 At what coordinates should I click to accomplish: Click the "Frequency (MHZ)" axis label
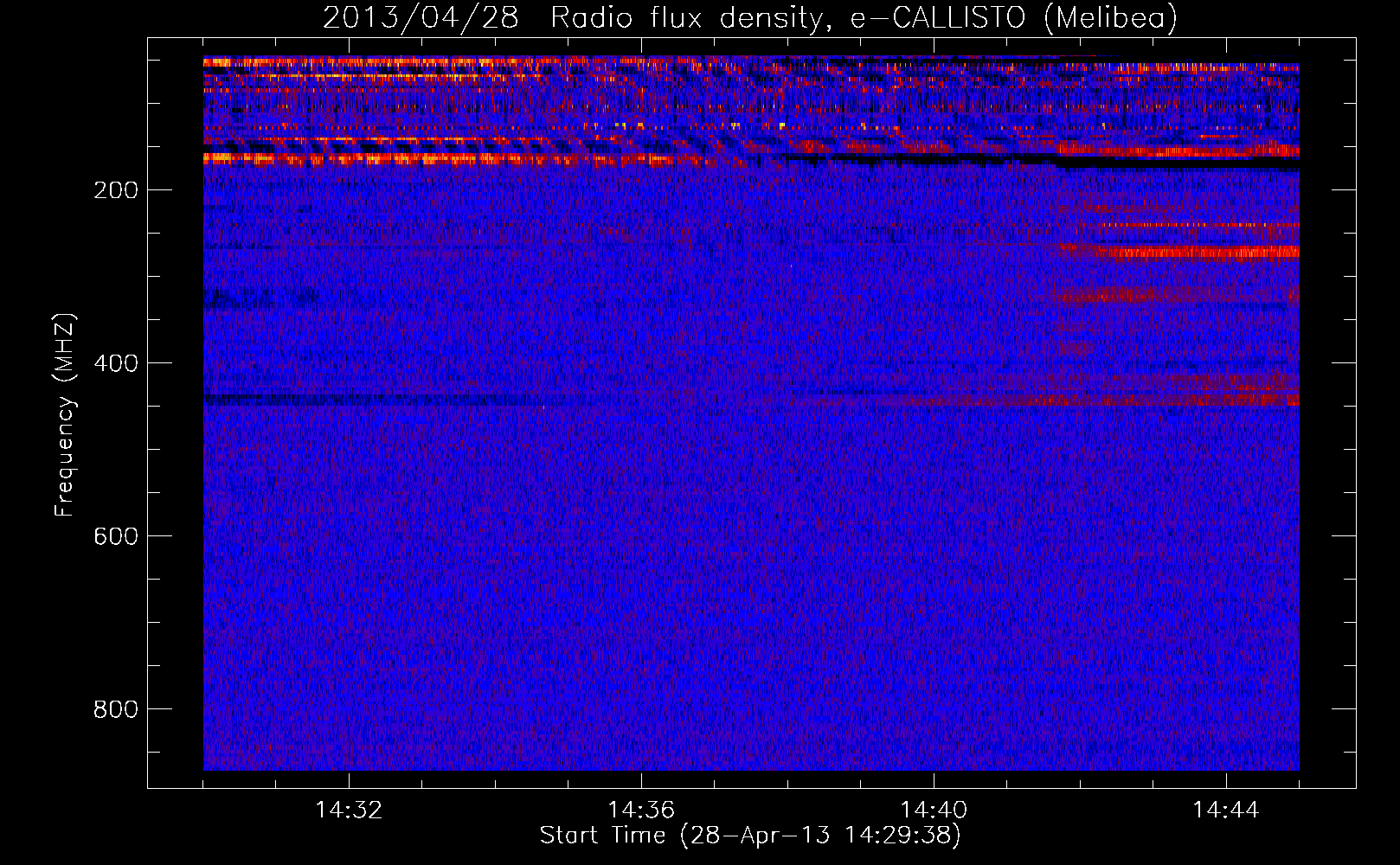click(65, 415)
